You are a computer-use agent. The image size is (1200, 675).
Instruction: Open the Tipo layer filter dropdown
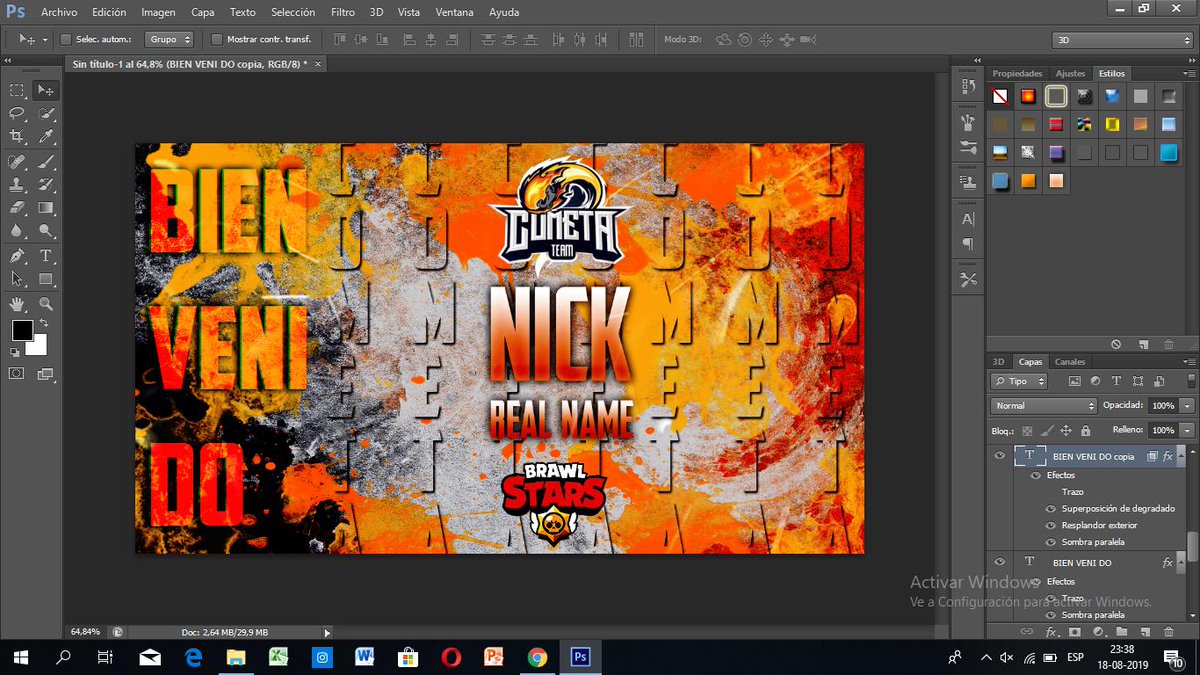click(x=1019, y=381)
